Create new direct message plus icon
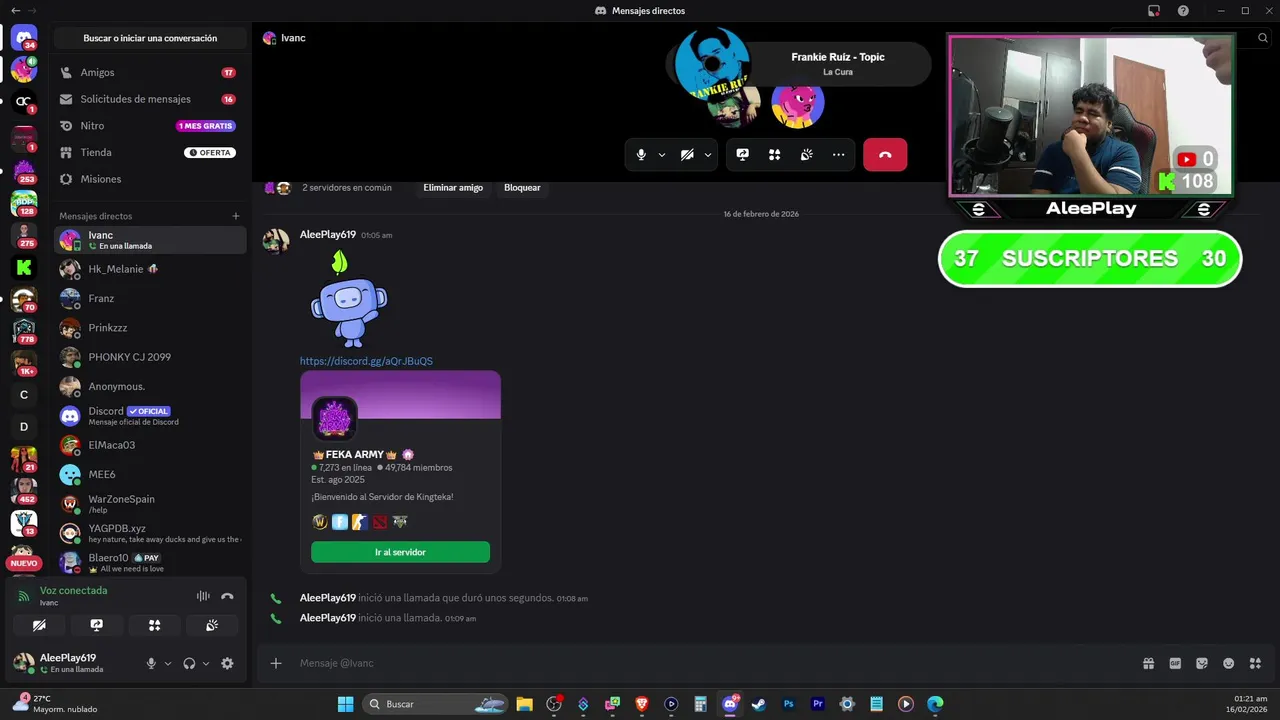The height and width of the screenshot is (720, 1280). click(236, 216)
